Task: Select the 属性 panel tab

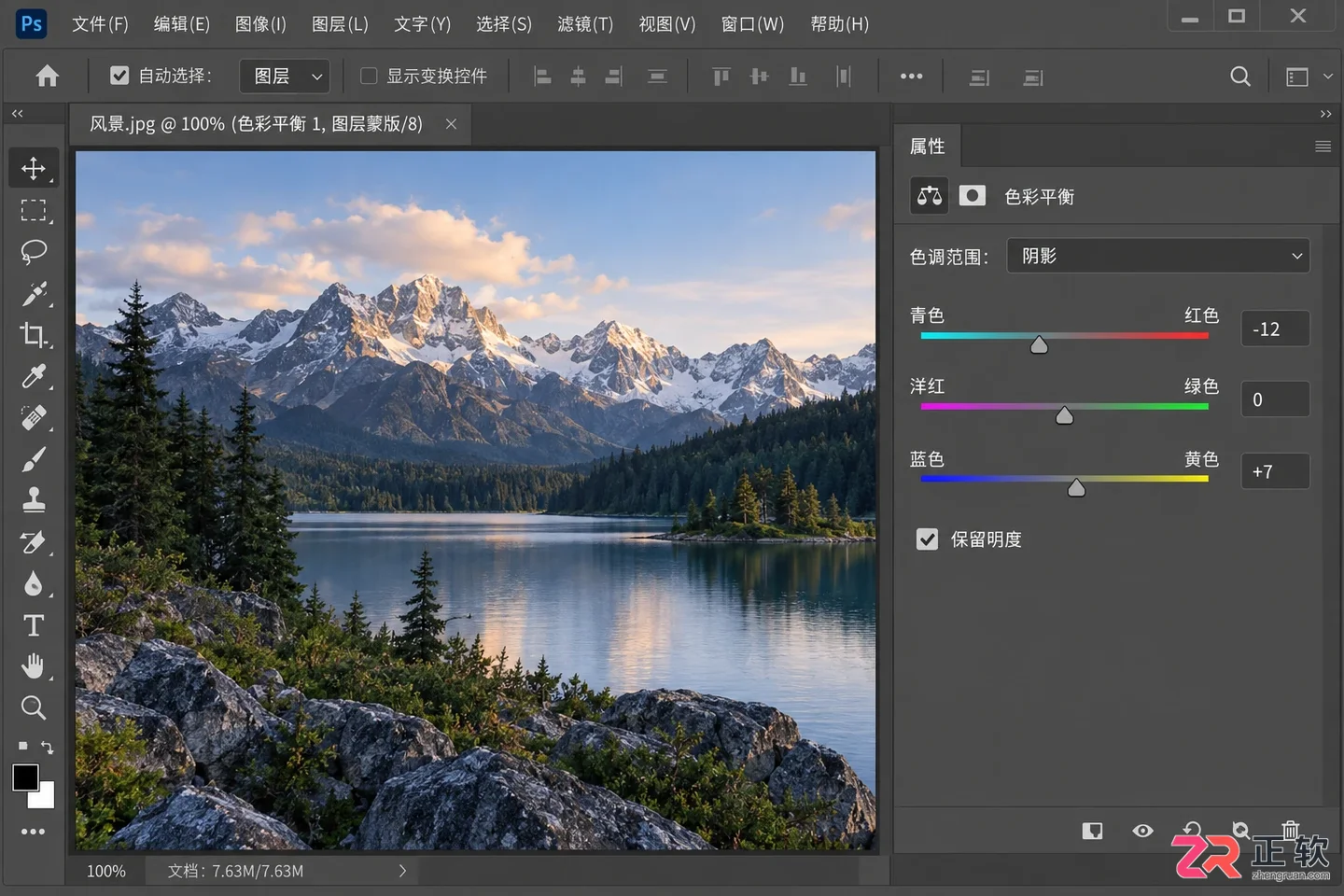Action: click(x=927, y=147)
